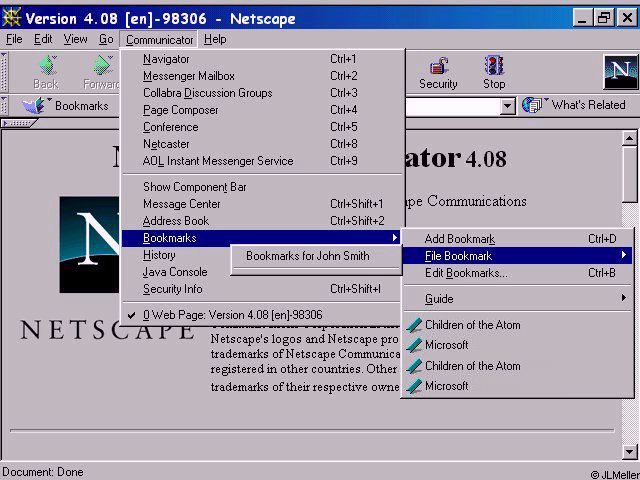Screen dimensions: 640x480
Task: Open the Bookmarks quickfile icon
Action: (36, 105)
